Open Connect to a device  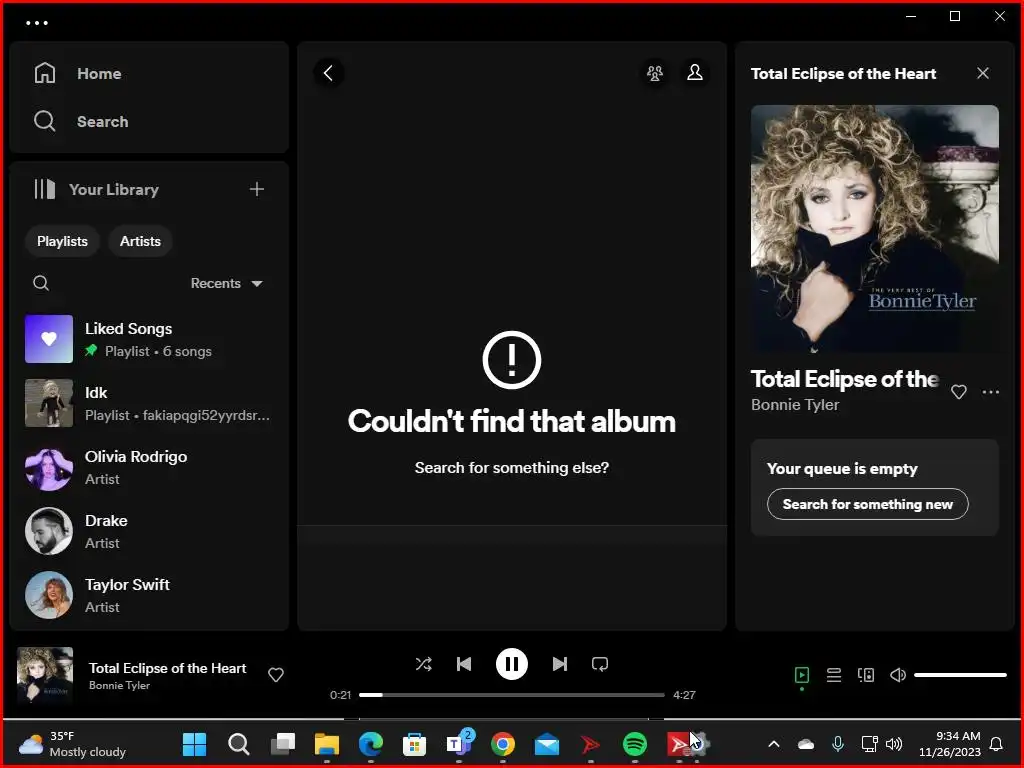pyautogui.click(x=866, y=675)
